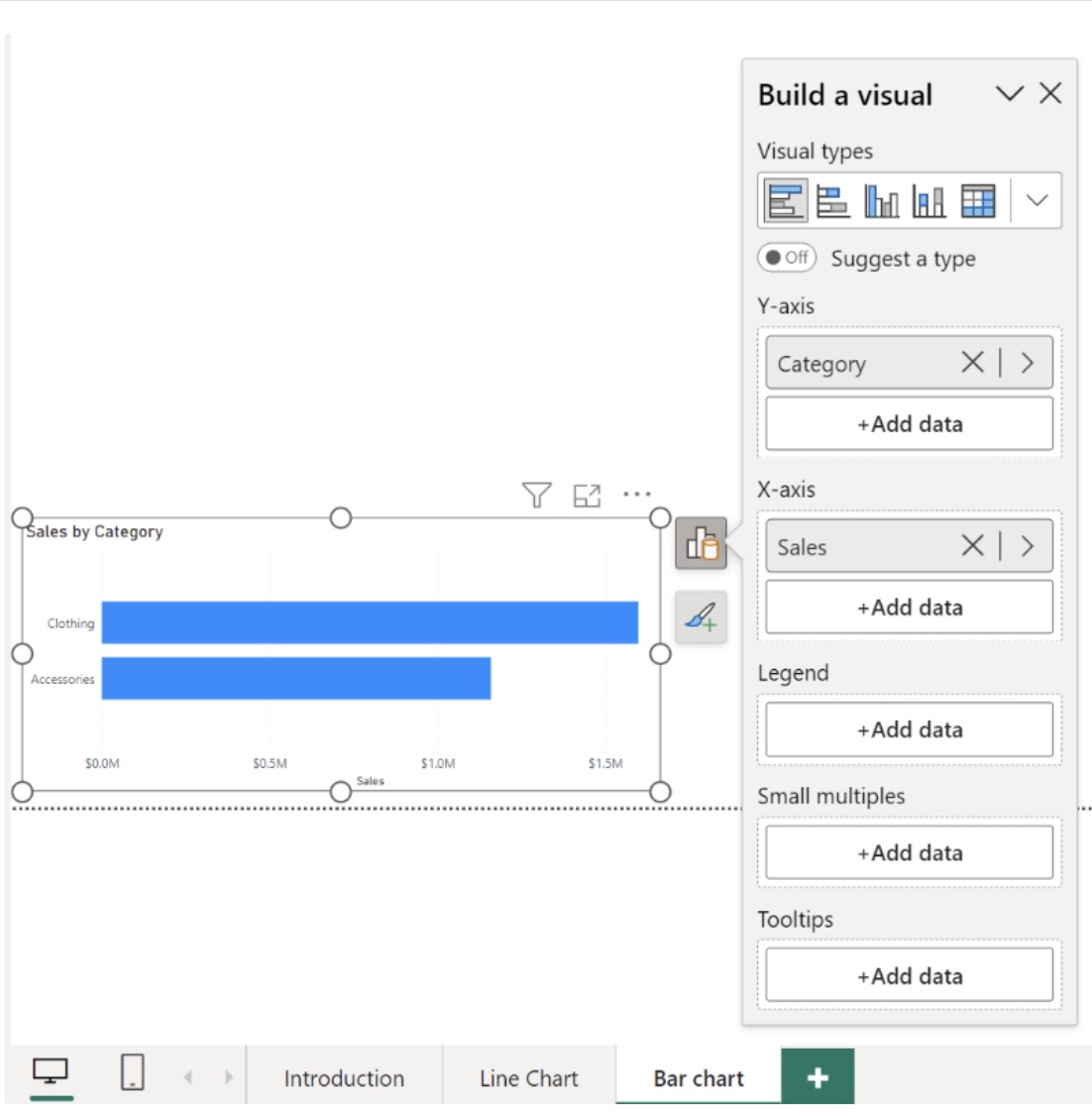This screenshot has width=1092, height=1116.
Task: Expand the visual types gallery dropdown
Action: click(x=1037, y=201)
